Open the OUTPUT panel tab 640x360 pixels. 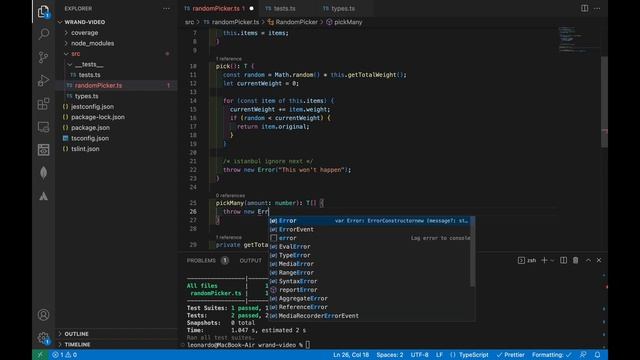coord(251,260)
